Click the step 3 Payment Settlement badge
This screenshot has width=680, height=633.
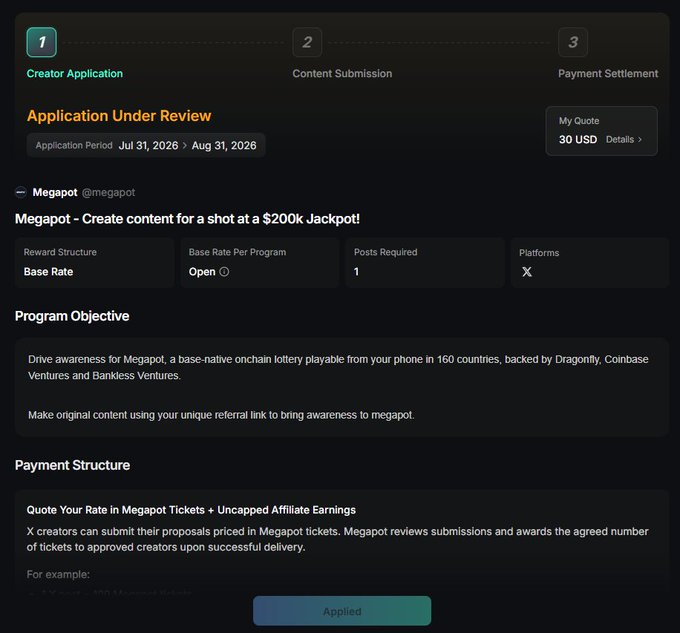tap(573, 42)
